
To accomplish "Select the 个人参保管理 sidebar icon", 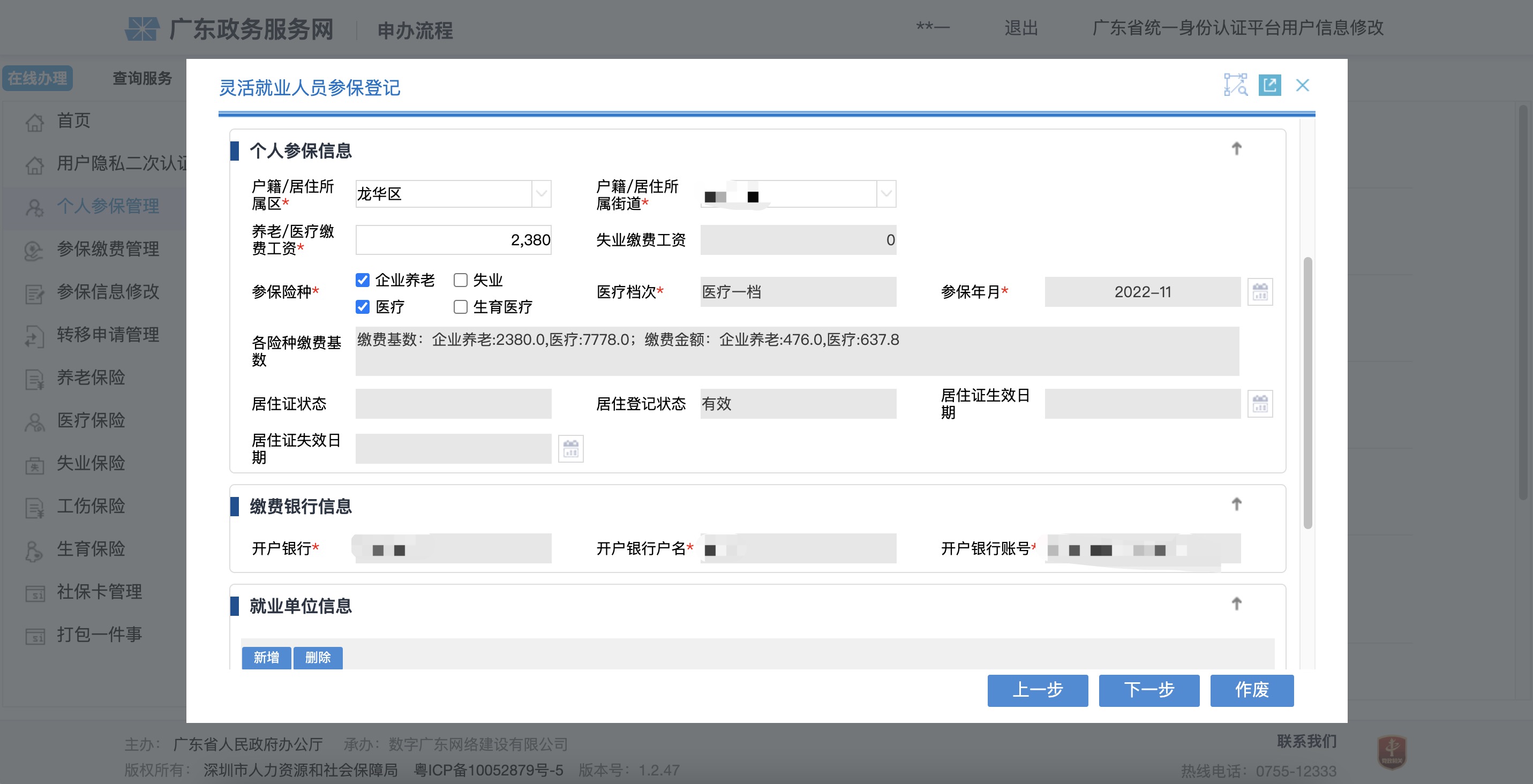I will [34, 206].
